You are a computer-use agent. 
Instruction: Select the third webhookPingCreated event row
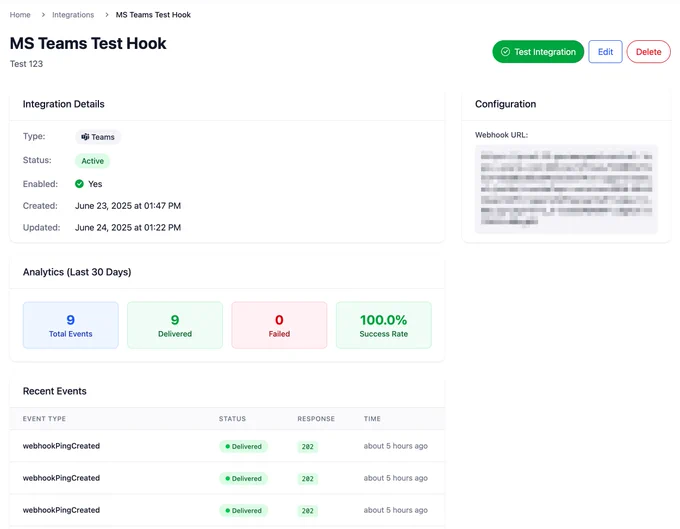[x=227, y=510]
